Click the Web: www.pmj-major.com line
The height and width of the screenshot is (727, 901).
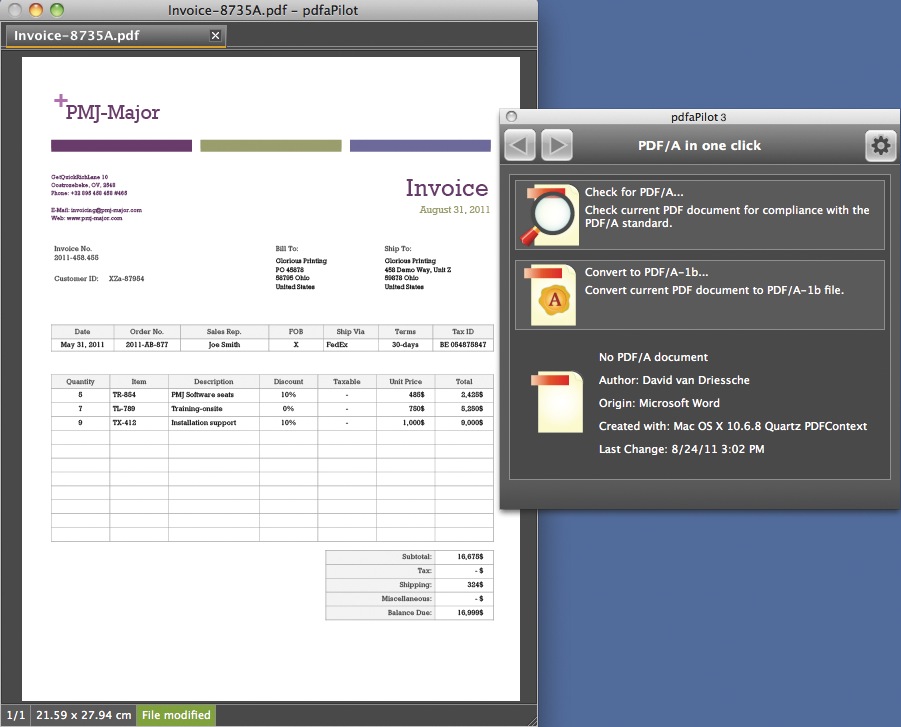[86, 218]
